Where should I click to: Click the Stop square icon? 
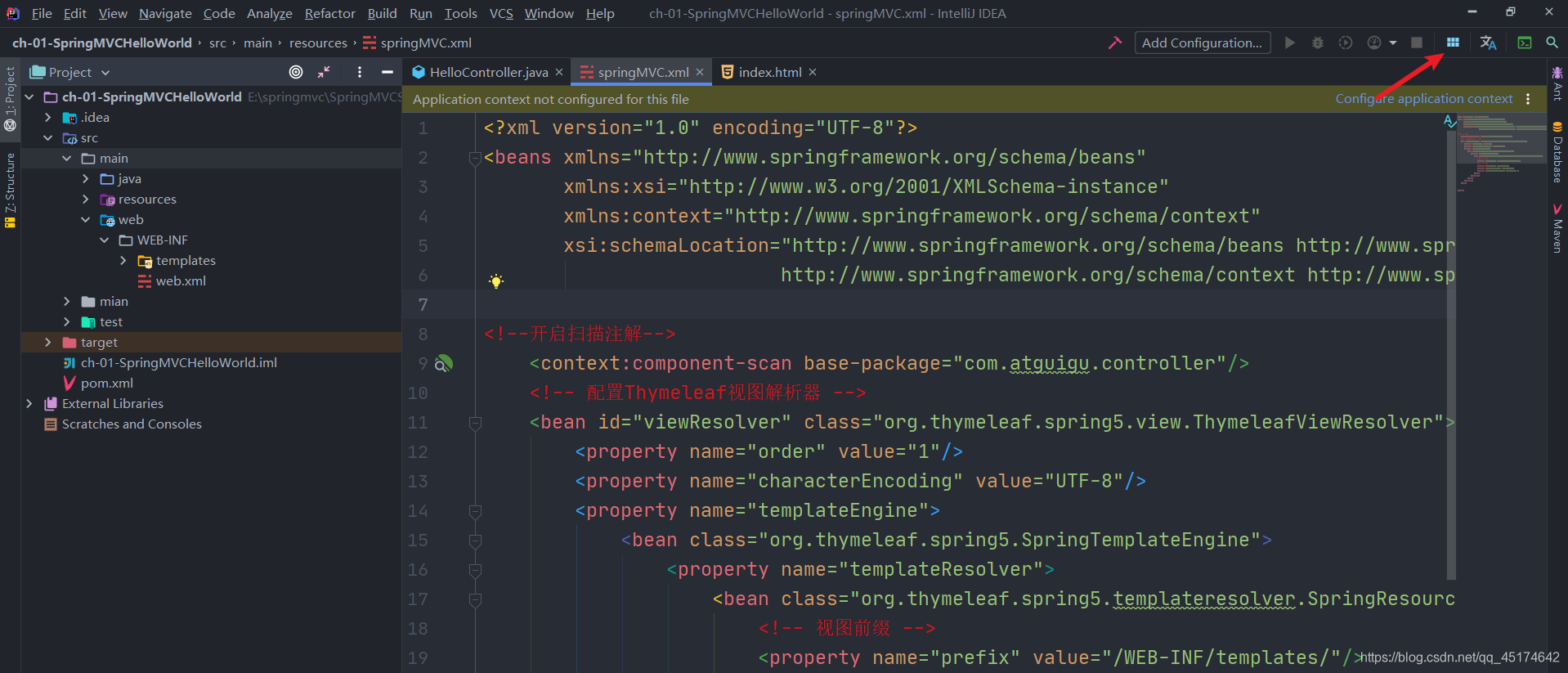pos(1417,43)
